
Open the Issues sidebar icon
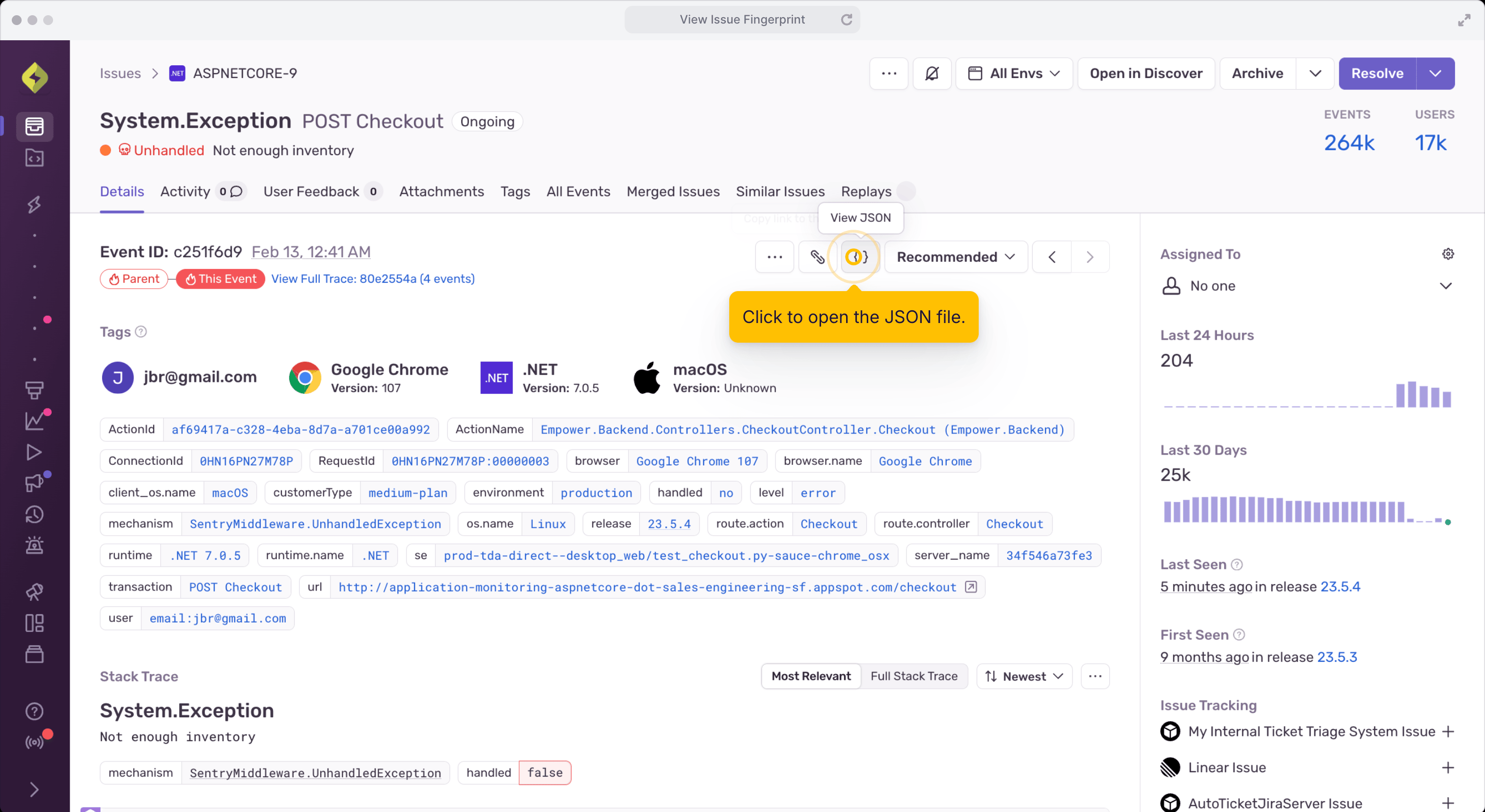(x=34, y=126)
